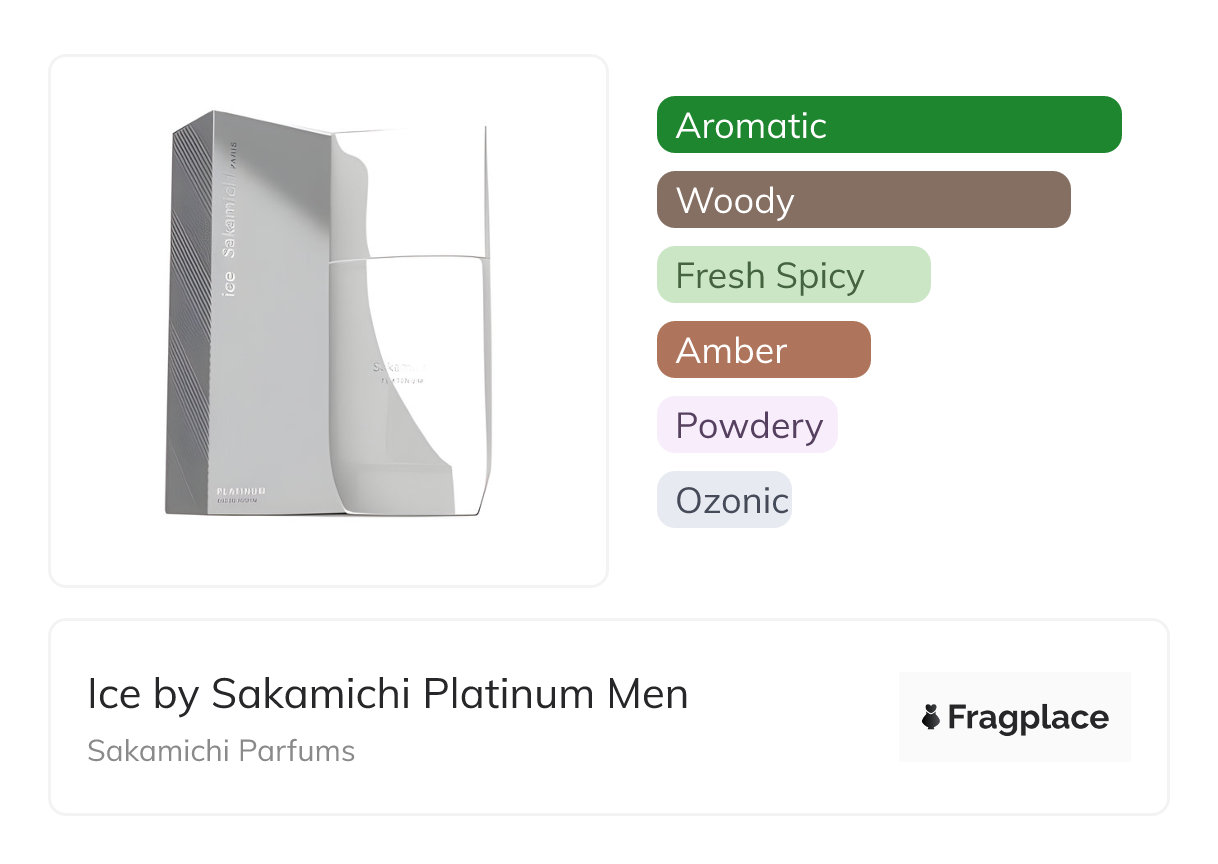This screenshot has width=1218, height=864.
Task: Open the Sakamichi Parfums brand link
Action: point(221,751)
